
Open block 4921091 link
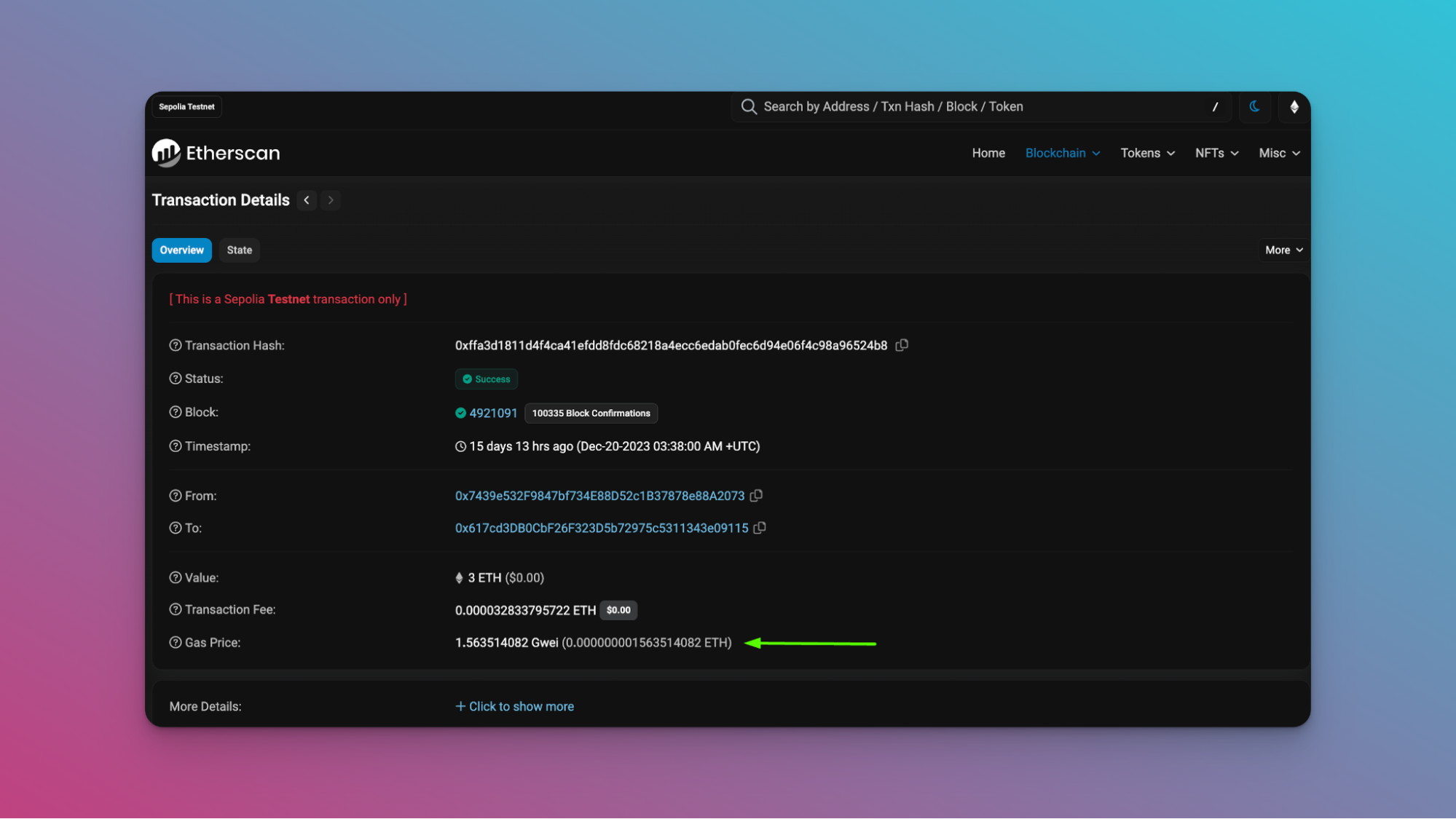[493, 413]
